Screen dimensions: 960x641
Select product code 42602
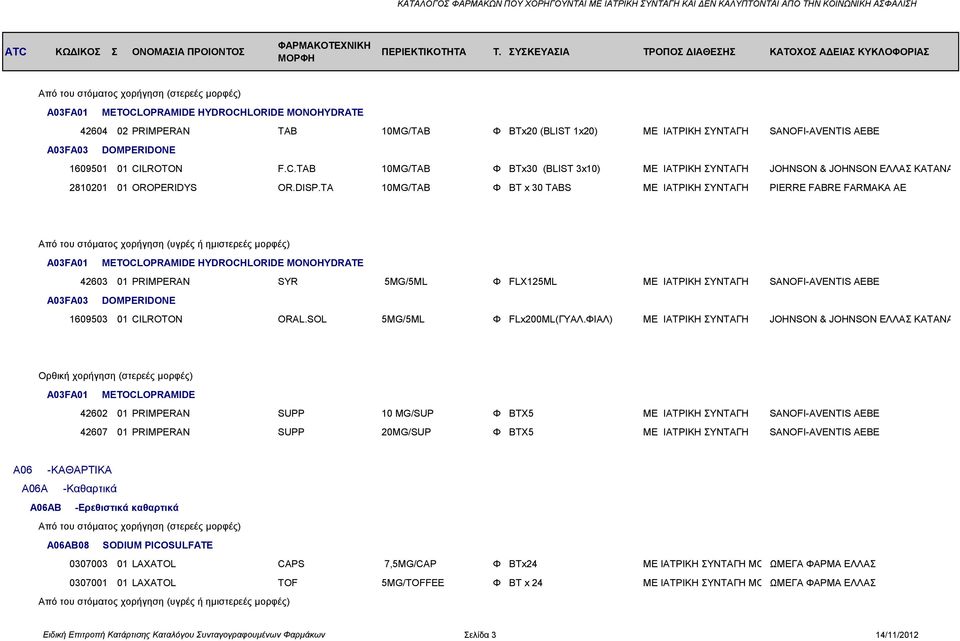pos(94,413)
